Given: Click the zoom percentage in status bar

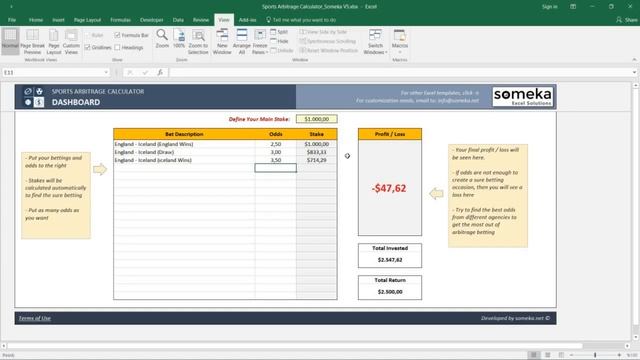Looking at the screenshot, I should tap(632, 355).
